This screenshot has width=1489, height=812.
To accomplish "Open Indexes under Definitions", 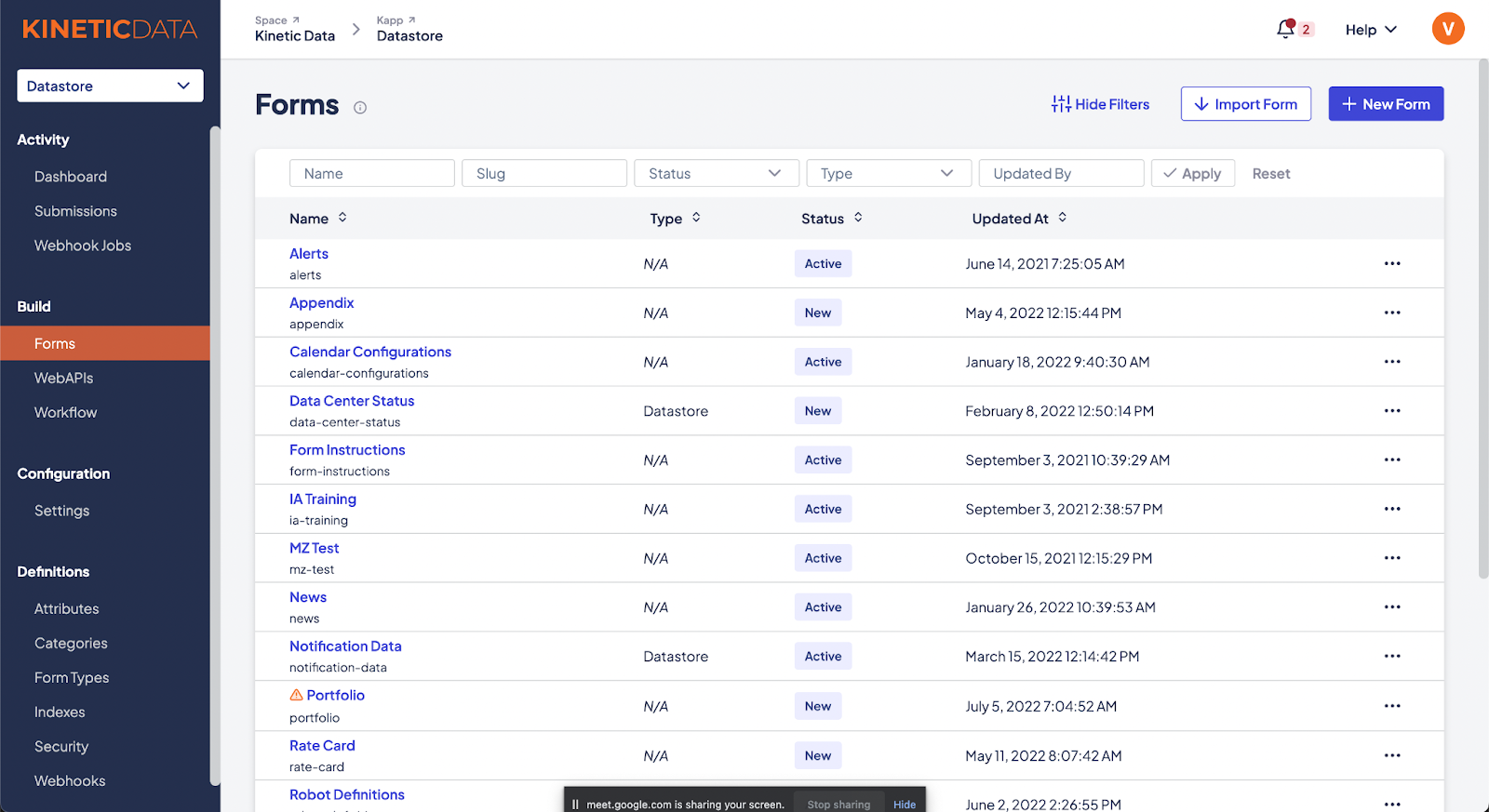I will (x=60, y=712).
